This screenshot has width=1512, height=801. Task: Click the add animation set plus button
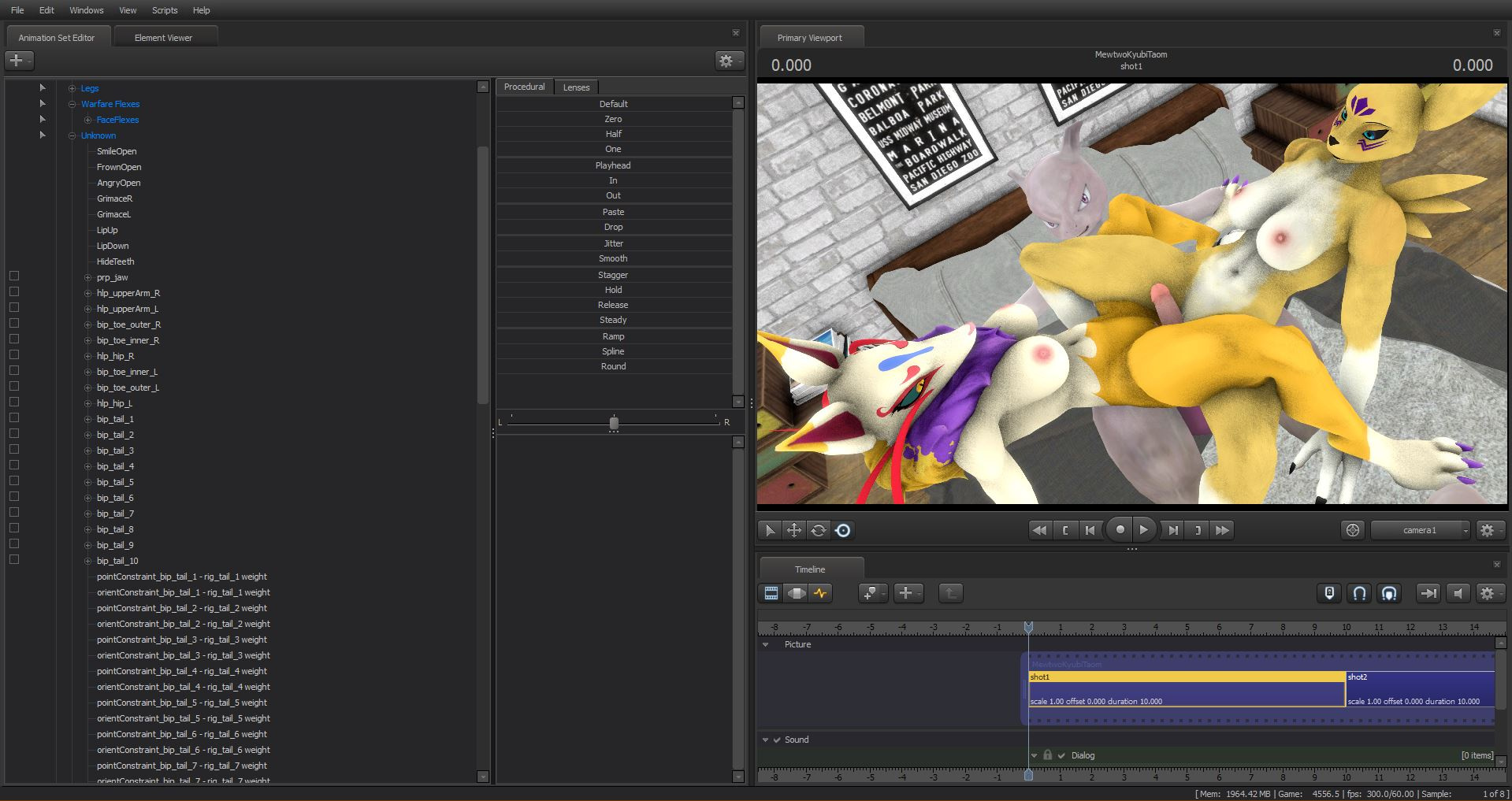(x=19, y=61)
